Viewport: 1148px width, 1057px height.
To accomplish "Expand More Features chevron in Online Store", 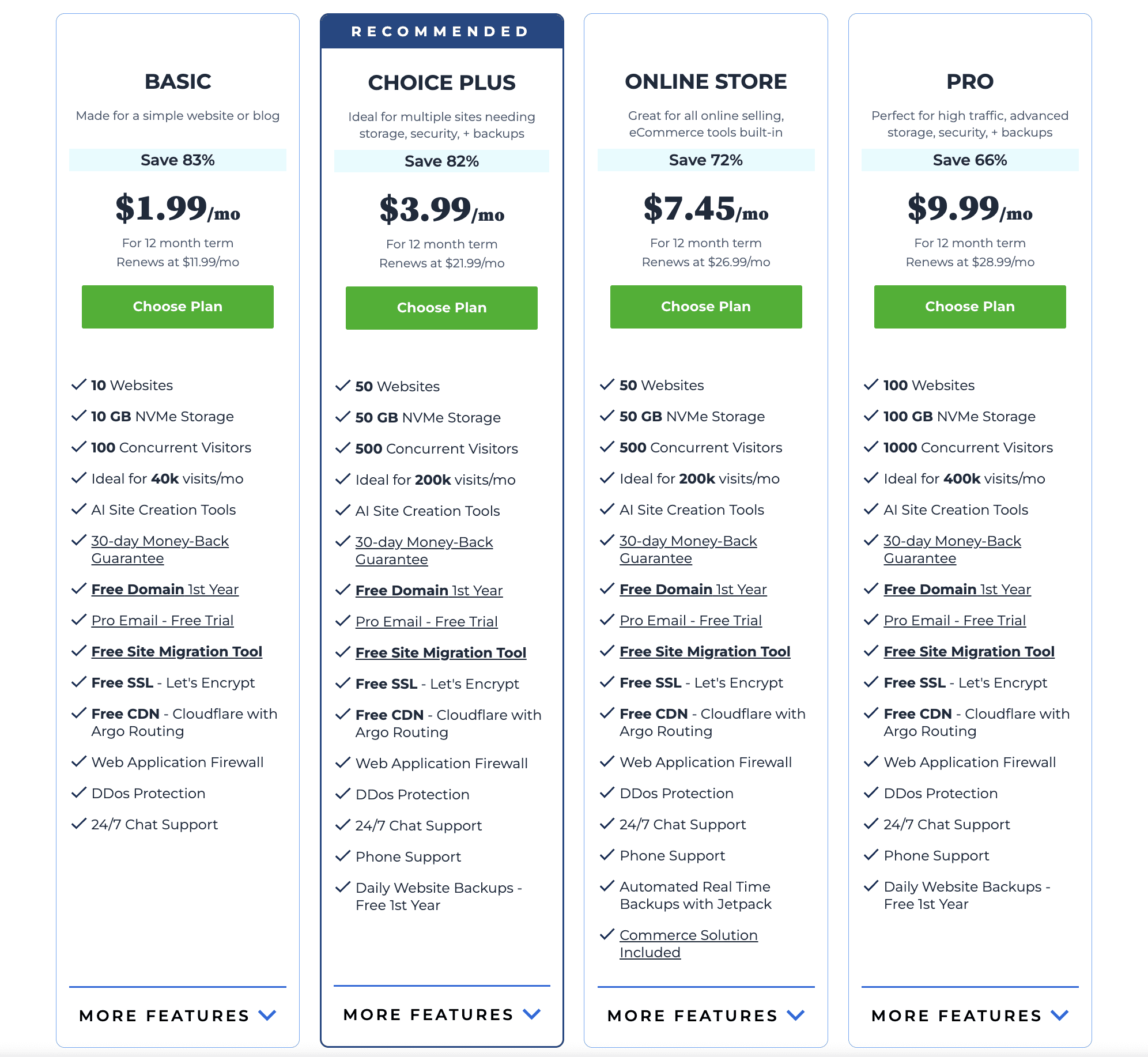I will pyautogui.click(x=796, y=1015).
